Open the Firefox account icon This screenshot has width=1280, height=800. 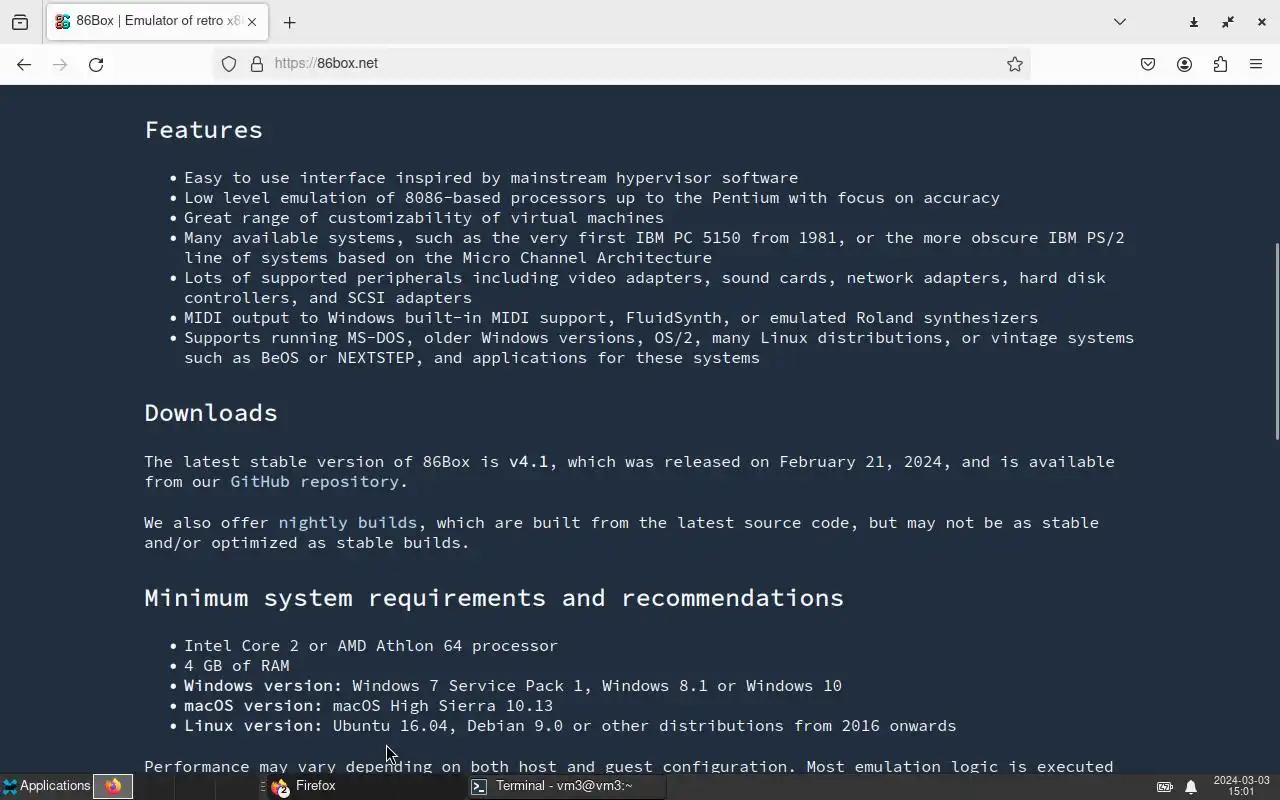pyautogui.click(x=1184, y=64)
